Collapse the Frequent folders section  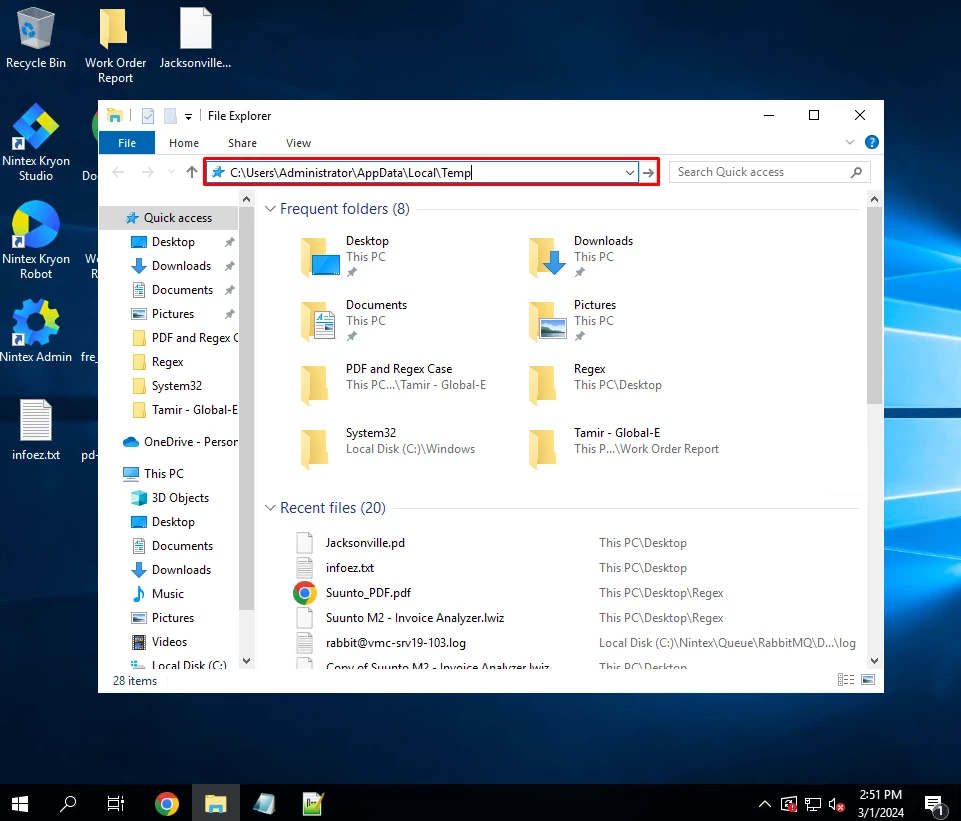point(270,209)
